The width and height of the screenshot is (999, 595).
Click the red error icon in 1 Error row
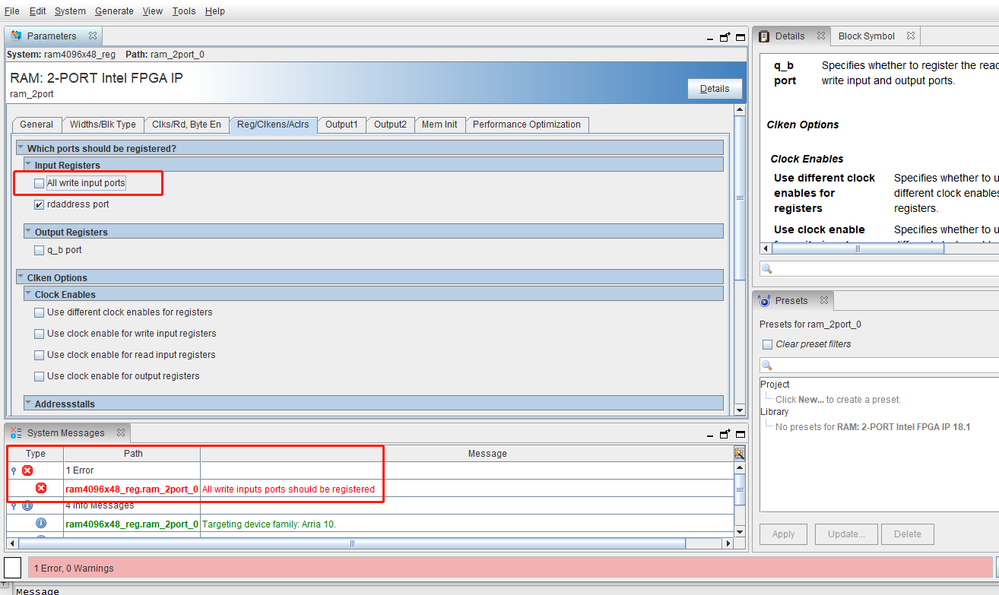(x=27, y=470)
